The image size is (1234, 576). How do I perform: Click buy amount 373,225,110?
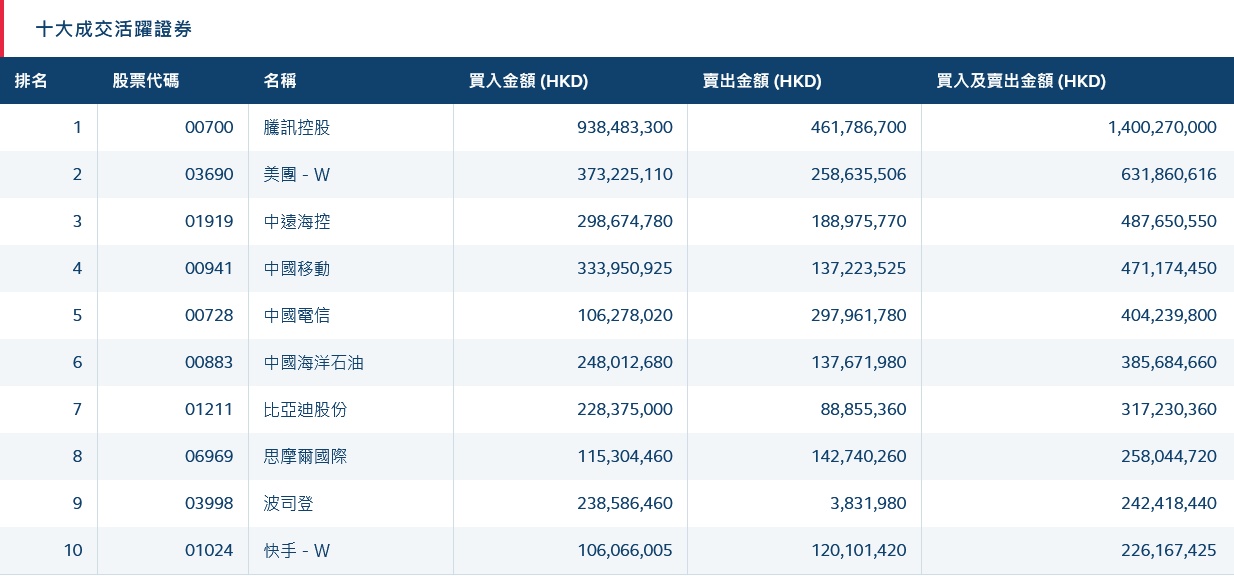click(x=625, y=174)
